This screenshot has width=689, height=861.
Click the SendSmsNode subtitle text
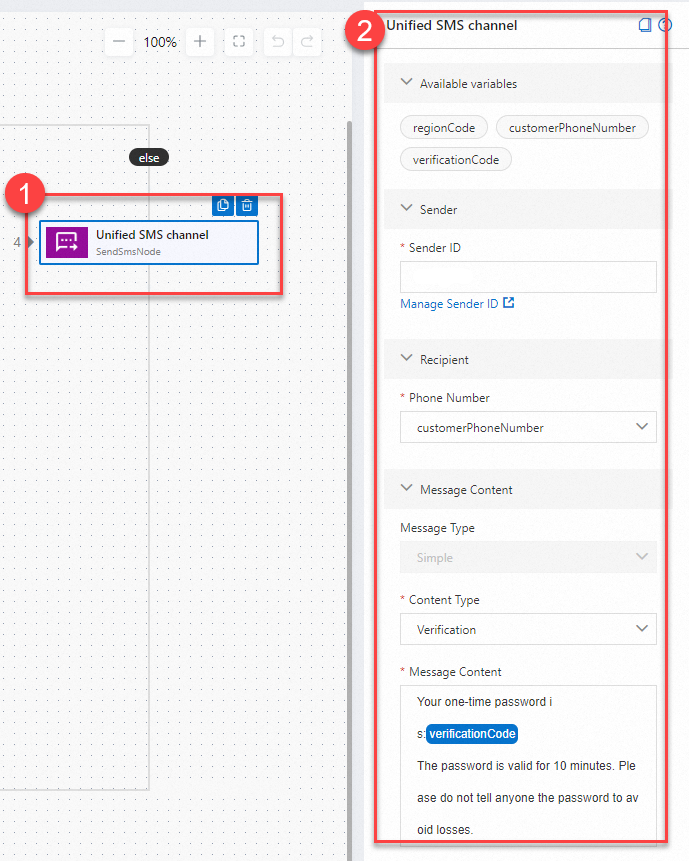[x=128, y=251]
